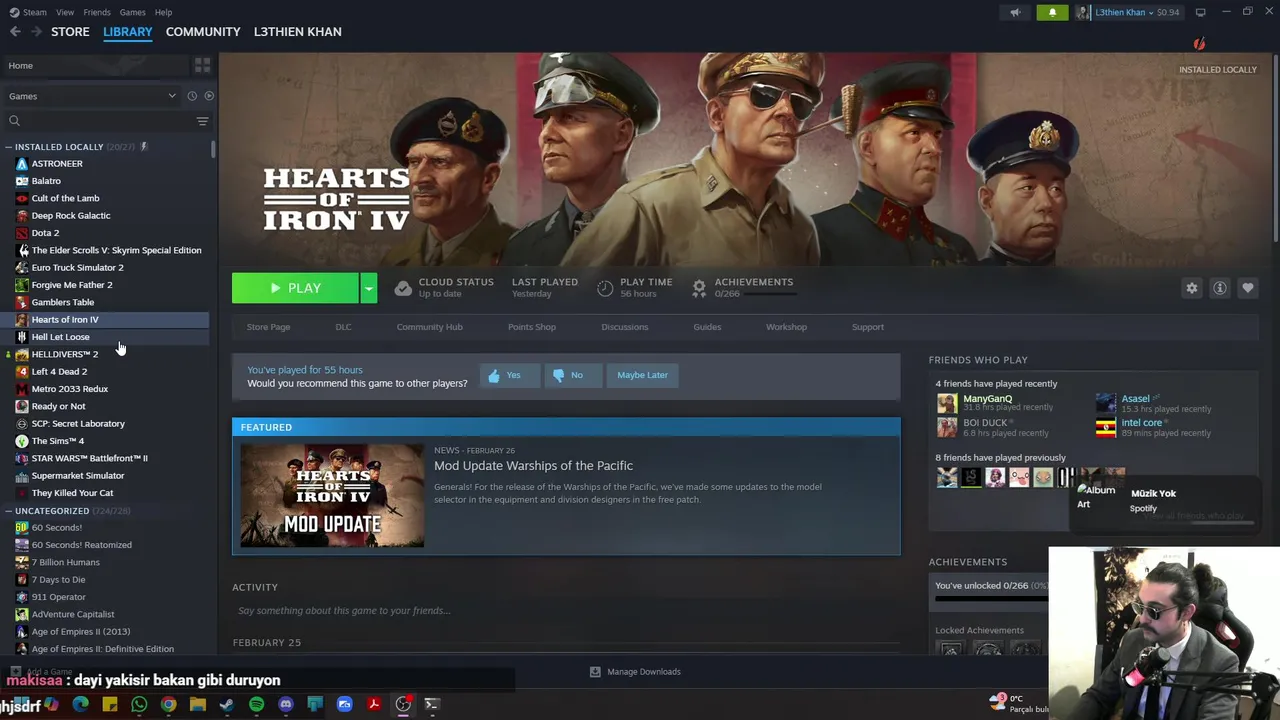Sort by recent activity clock icon
This screenshot has height=720, width=1280.
coord(192,96)
